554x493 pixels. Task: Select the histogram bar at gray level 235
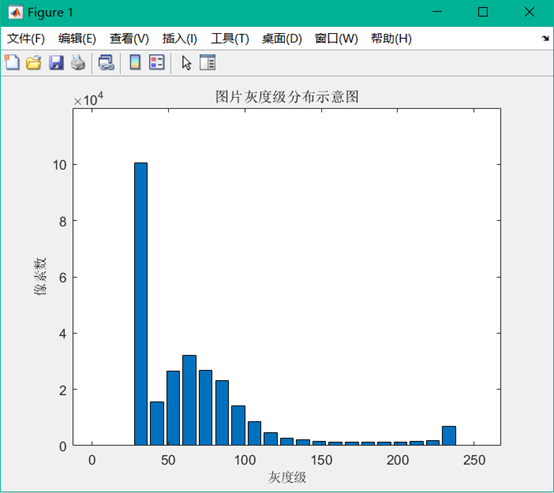point(449,436)
